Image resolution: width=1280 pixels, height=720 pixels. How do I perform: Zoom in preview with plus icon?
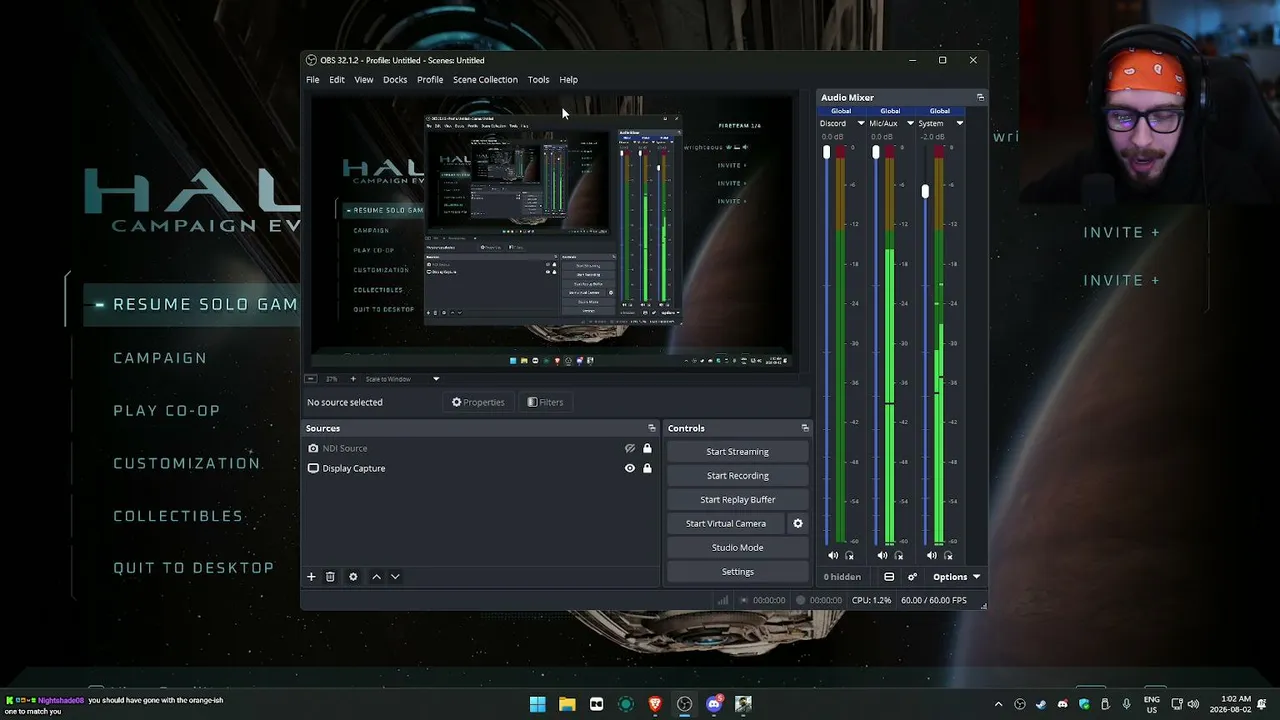coord(353,379)
